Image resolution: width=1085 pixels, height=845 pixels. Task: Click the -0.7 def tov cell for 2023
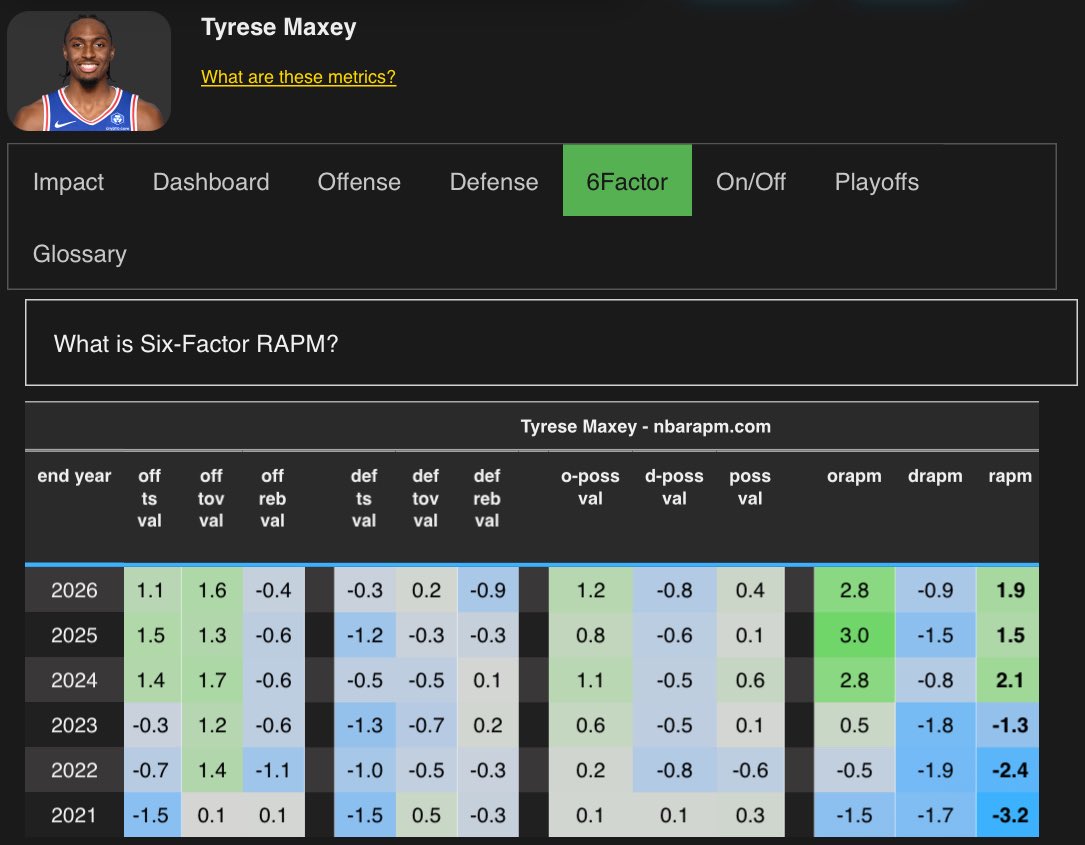coord(426,725)
